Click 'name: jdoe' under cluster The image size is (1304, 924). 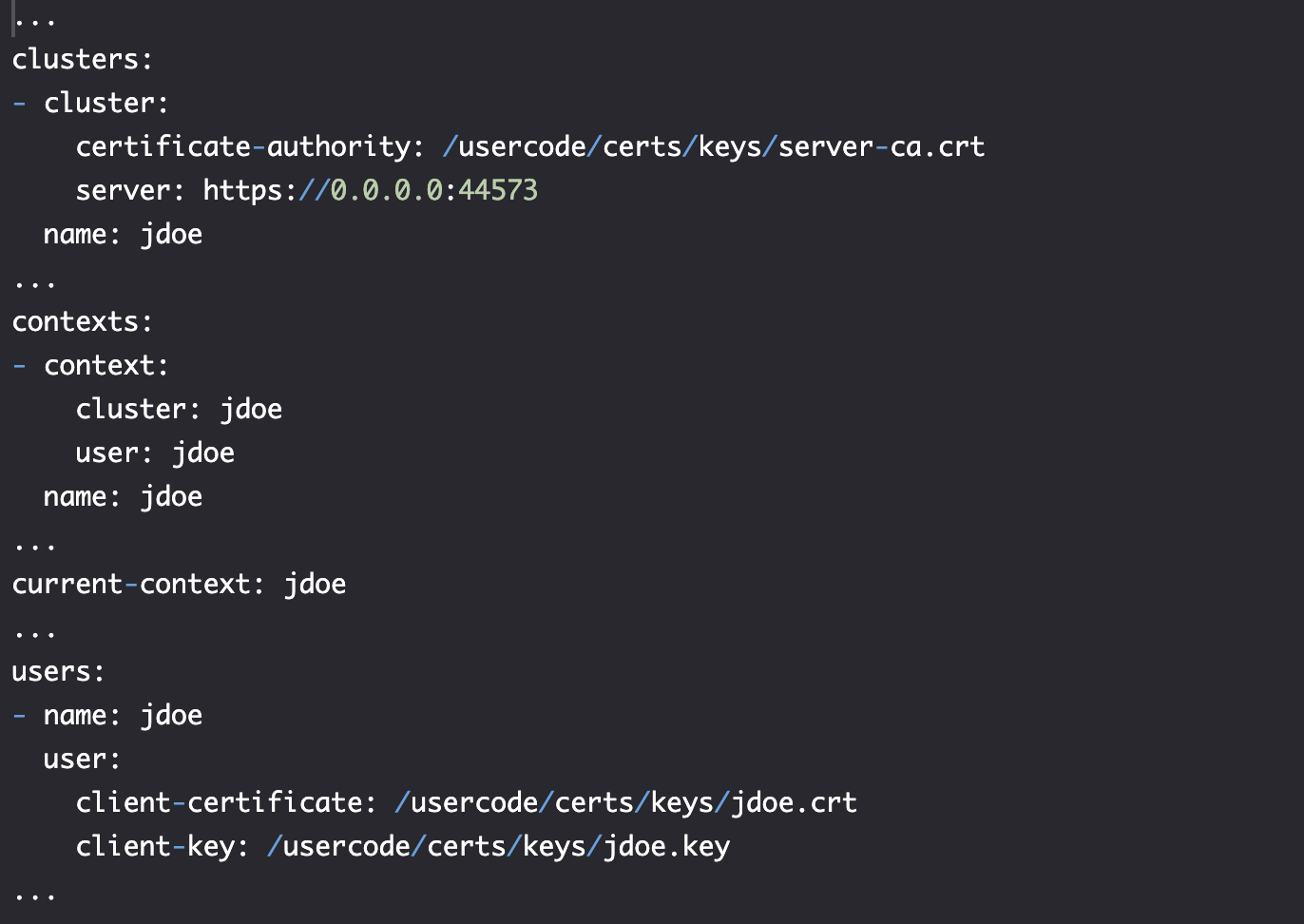[x=124, y=234]
